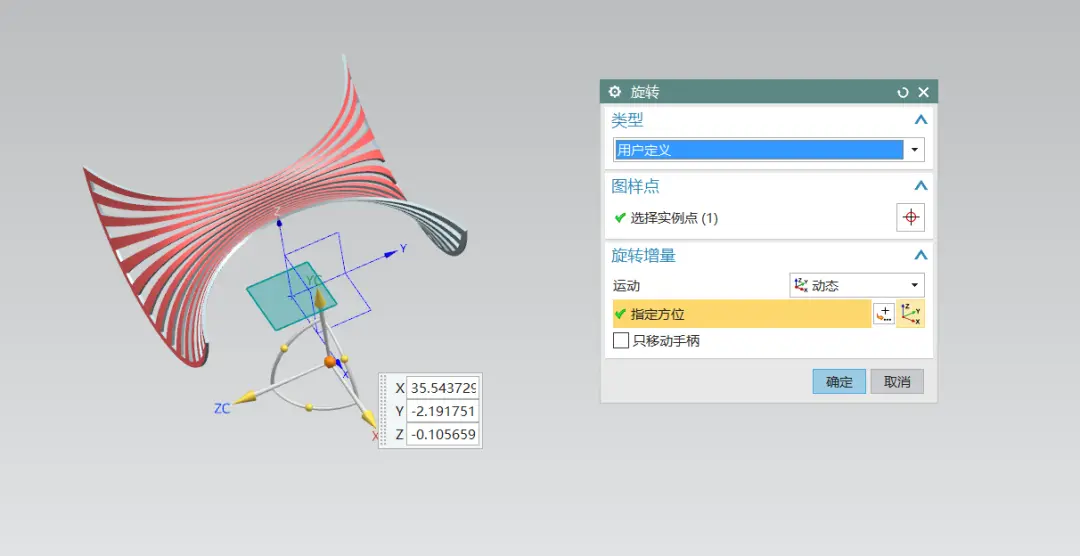
Task: Confirm with the 确定 button
Action: (839, 382)
